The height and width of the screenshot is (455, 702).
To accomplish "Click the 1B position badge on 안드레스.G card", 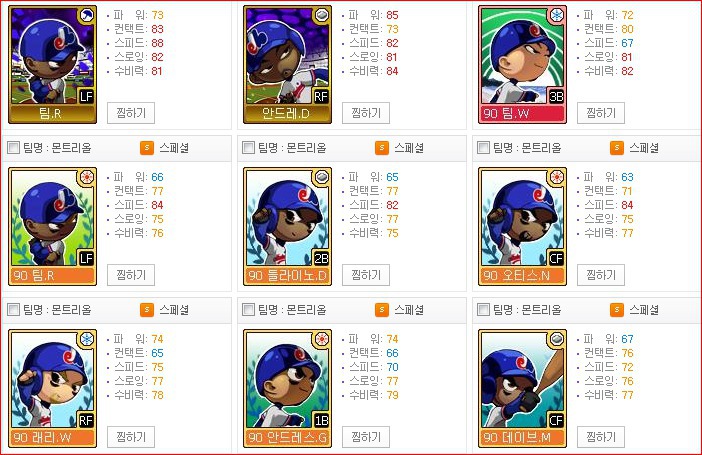I will 321,420.
